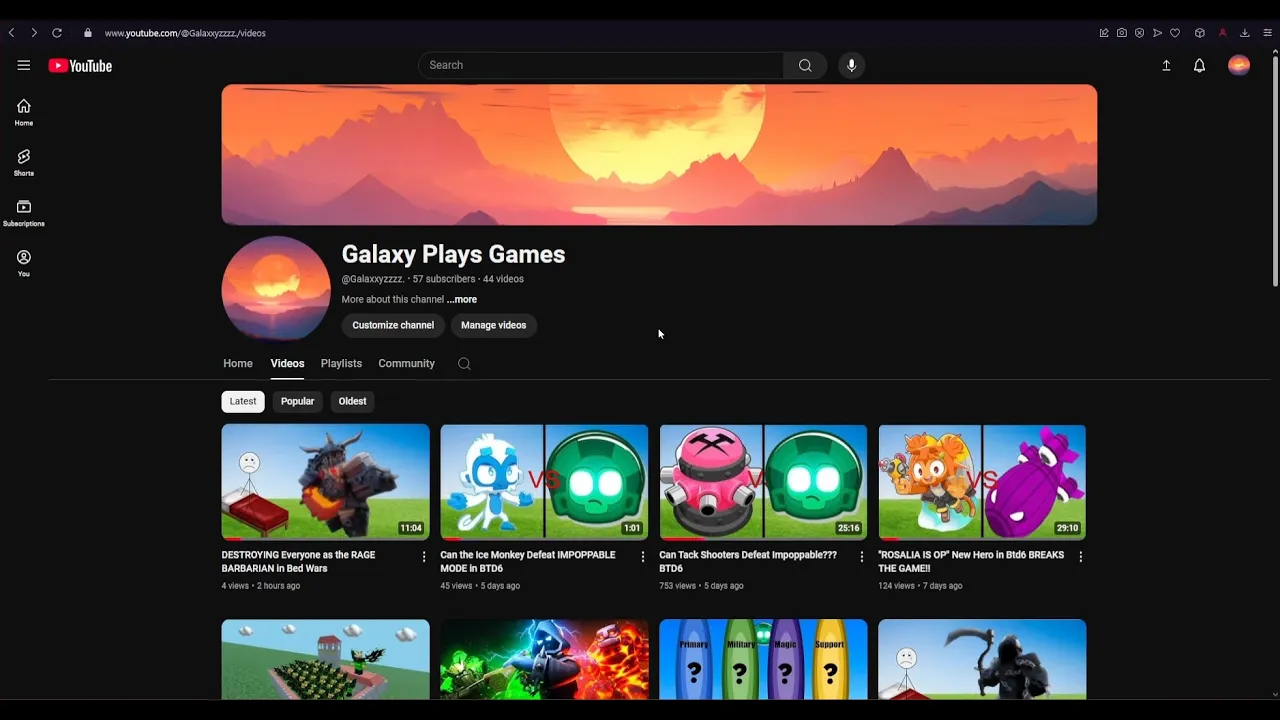Switch to the channel Home tab

pos(238,364)
